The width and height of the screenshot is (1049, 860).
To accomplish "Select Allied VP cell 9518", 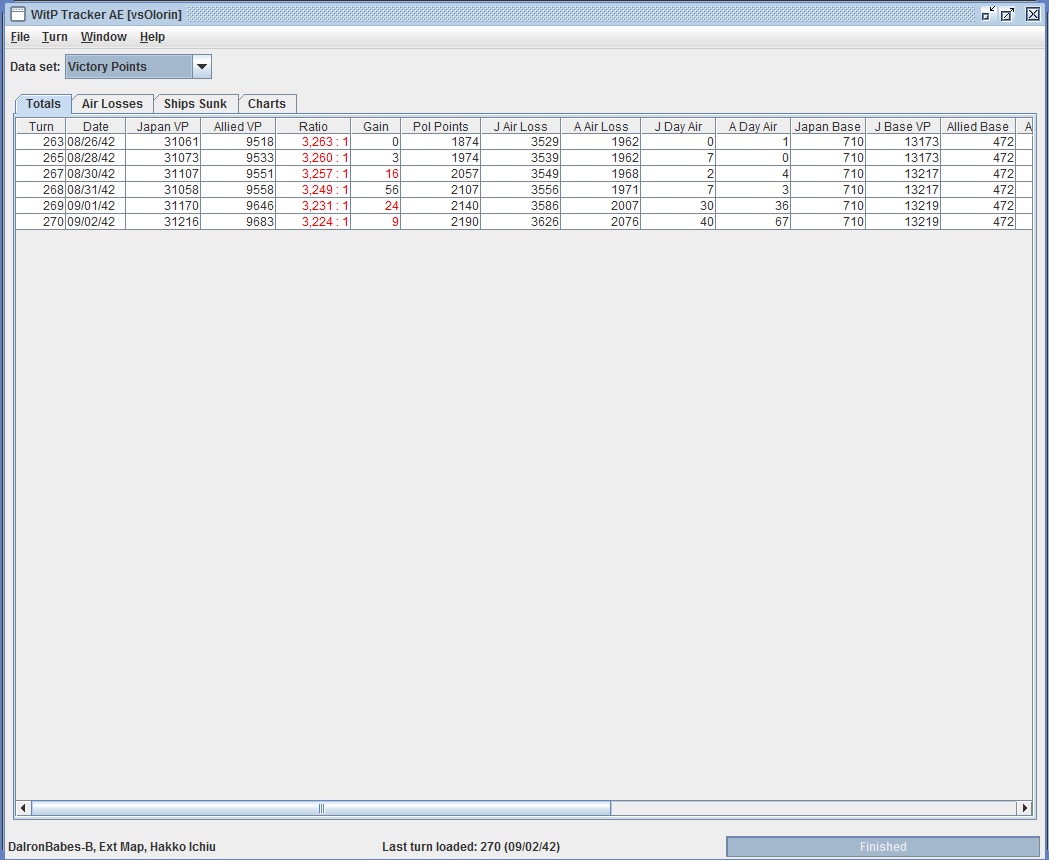I will [237, 142].
